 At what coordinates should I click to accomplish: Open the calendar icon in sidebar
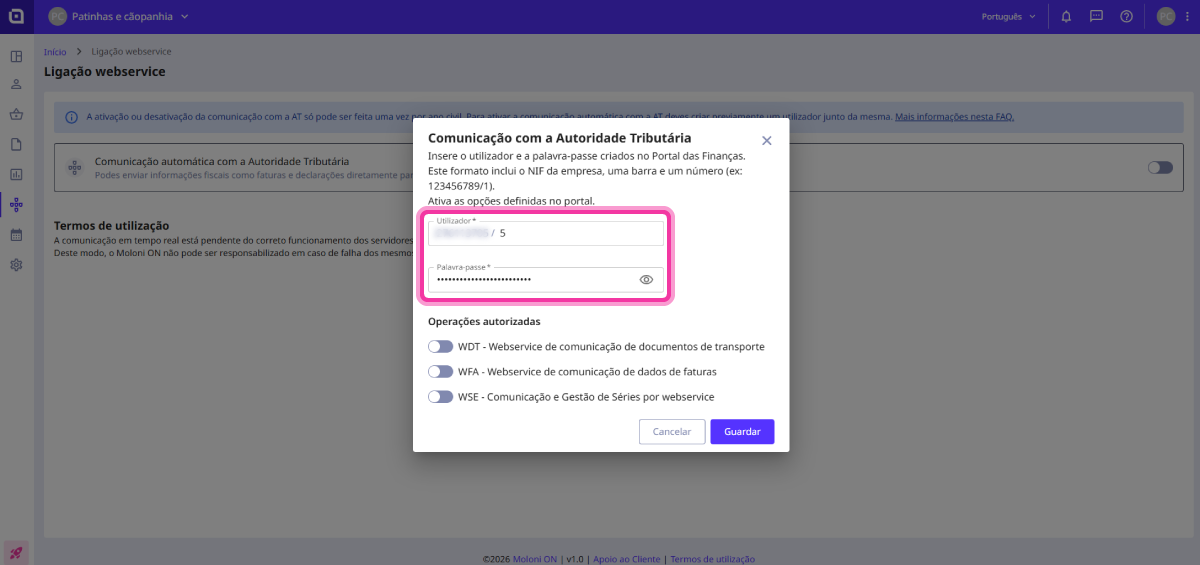tap(16, 235)
